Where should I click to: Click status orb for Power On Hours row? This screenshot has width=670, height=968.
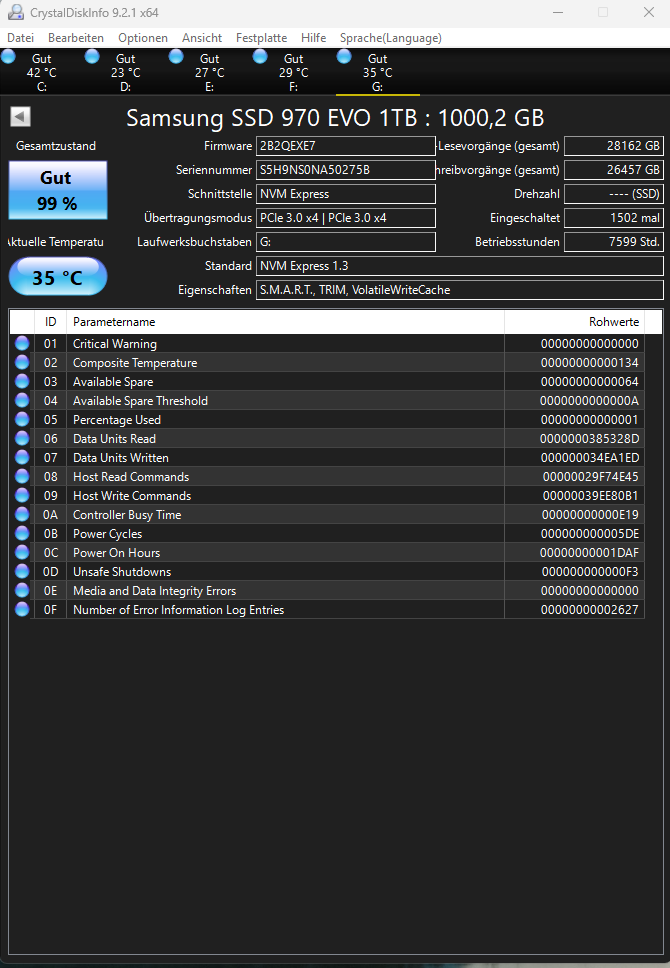[x=22, y=553]
